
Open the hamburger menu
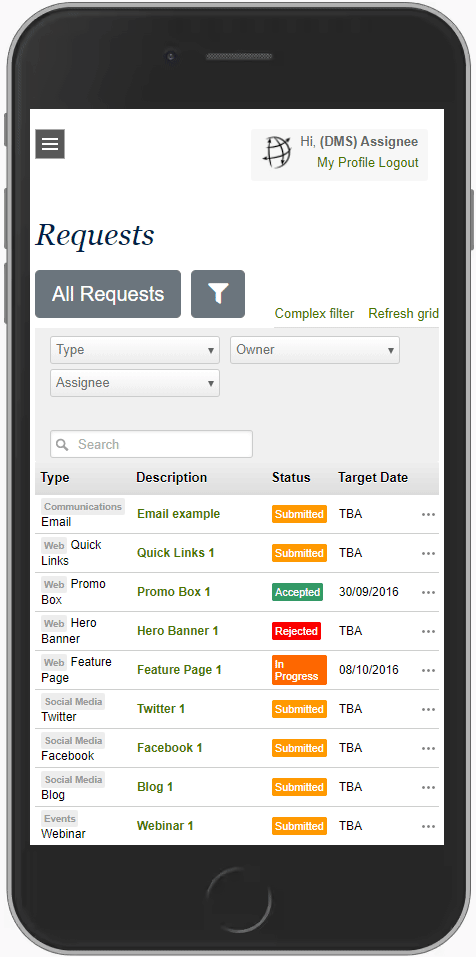[50, 144]
